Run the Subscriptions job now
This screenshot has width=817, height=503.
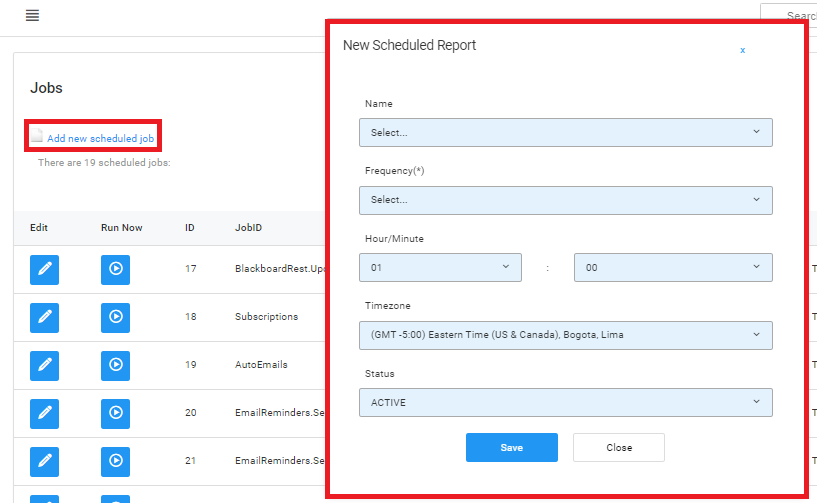coord(116,317)
